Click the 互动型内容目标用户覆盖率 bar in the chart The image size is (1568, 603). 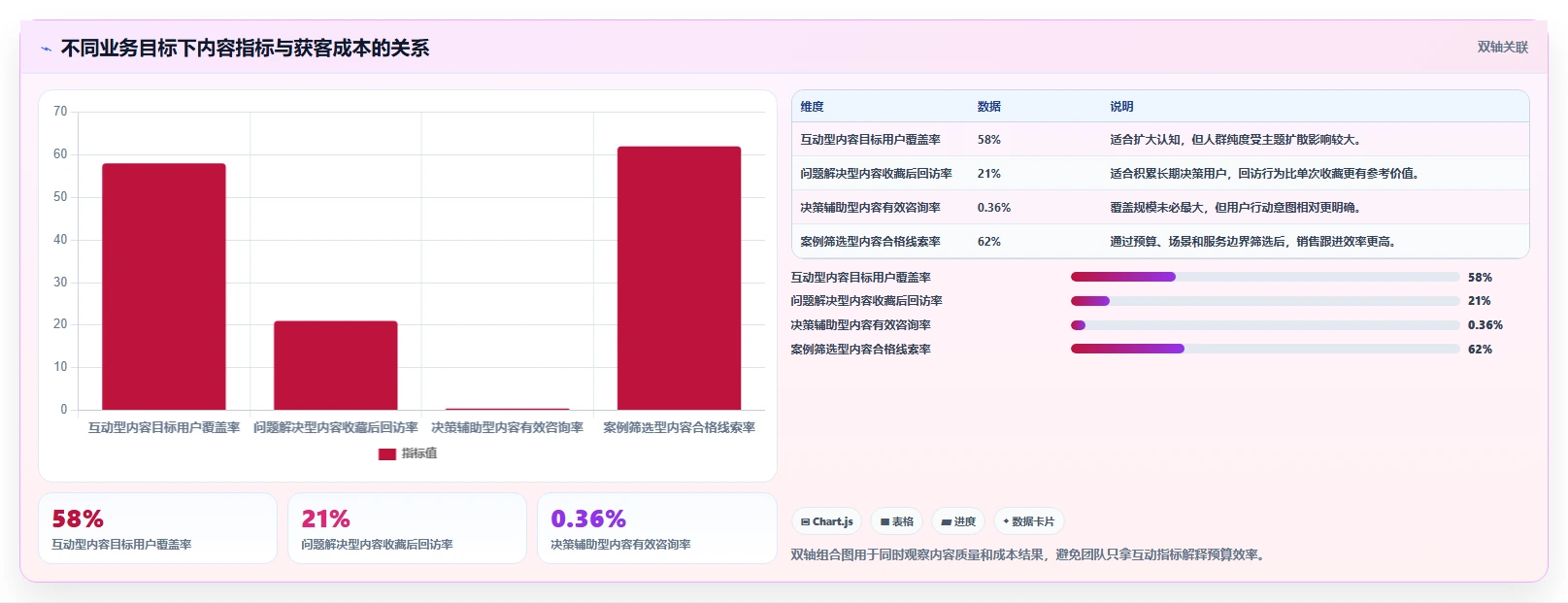coord(164,286)
